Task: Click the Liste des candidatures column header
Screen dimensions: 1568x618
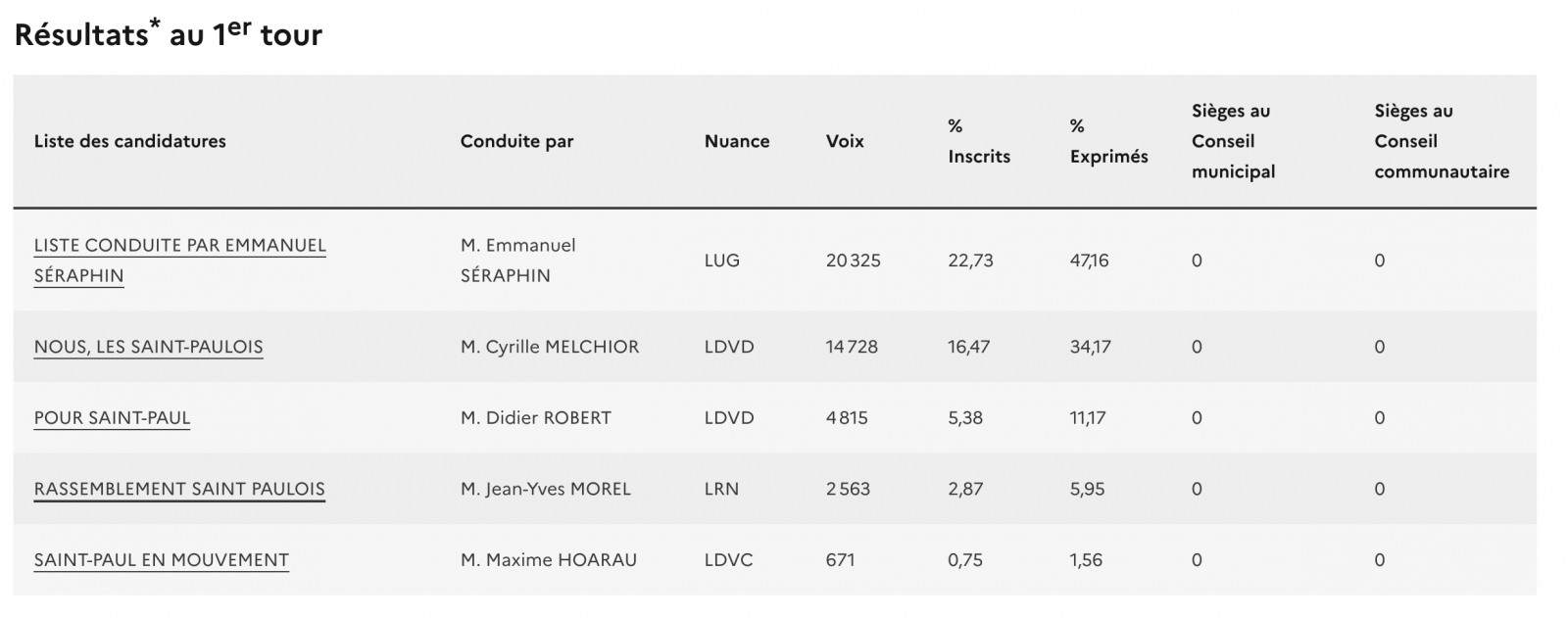Action: 129,141
